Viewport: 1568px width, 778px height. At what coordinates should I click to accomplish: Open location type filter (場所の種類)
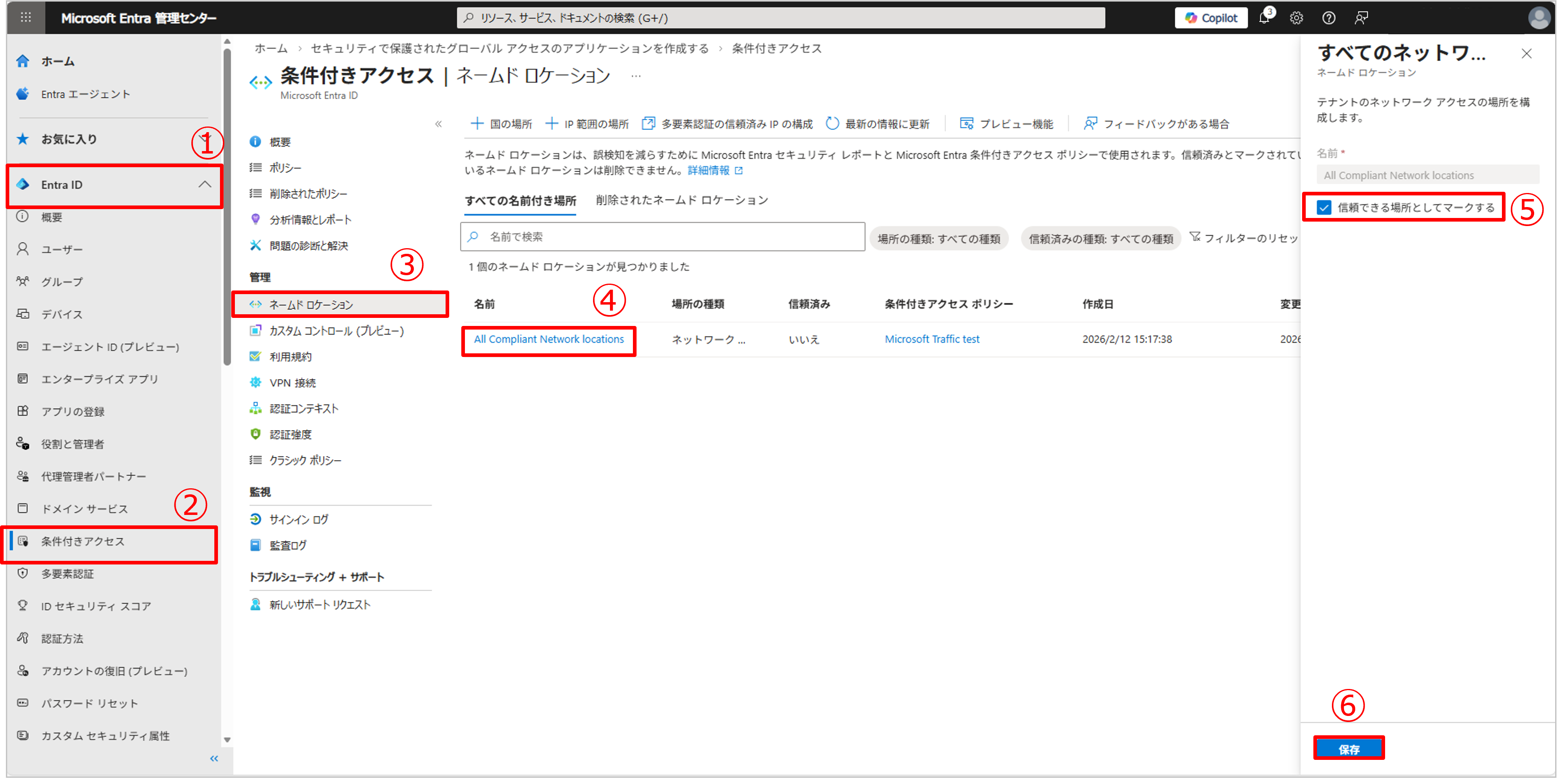(938, 239)
